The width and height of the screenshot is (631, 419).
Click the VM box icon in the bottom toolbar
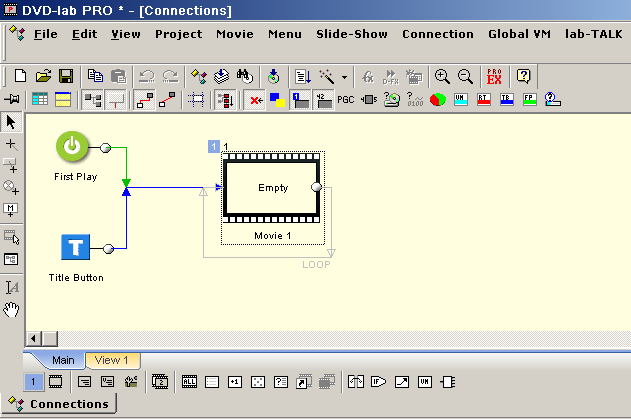[425, 382]
